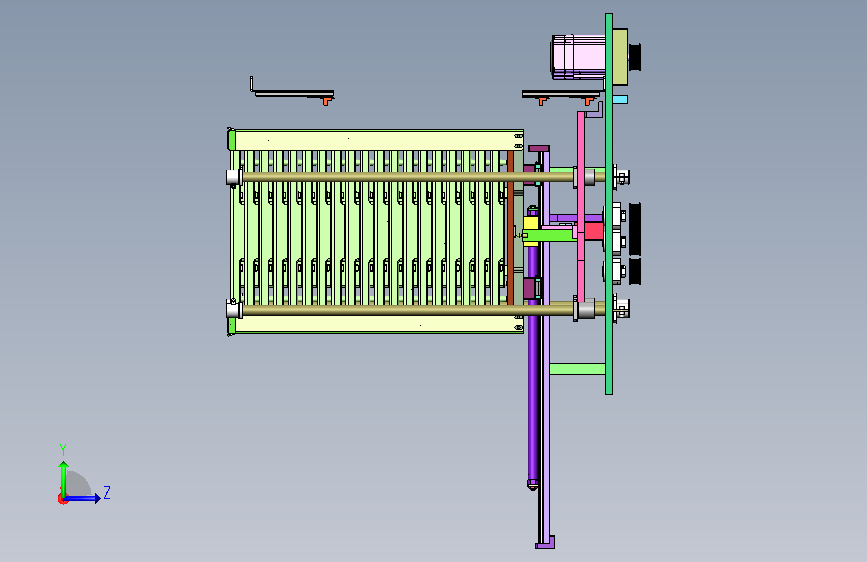This screenshot has height=562, width=867.
Task: Pick the orange fastener under left rail
Action: [327, 101]
